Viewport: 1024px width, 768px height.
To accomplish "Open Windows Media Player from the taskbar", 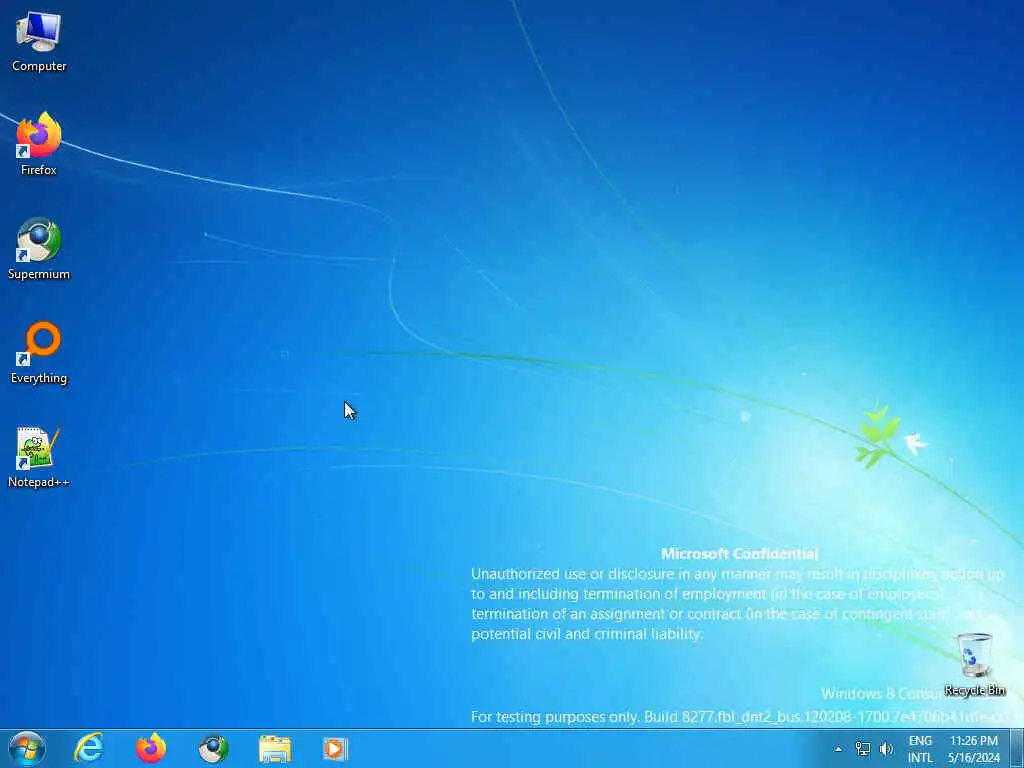I will tap(336, 748).
